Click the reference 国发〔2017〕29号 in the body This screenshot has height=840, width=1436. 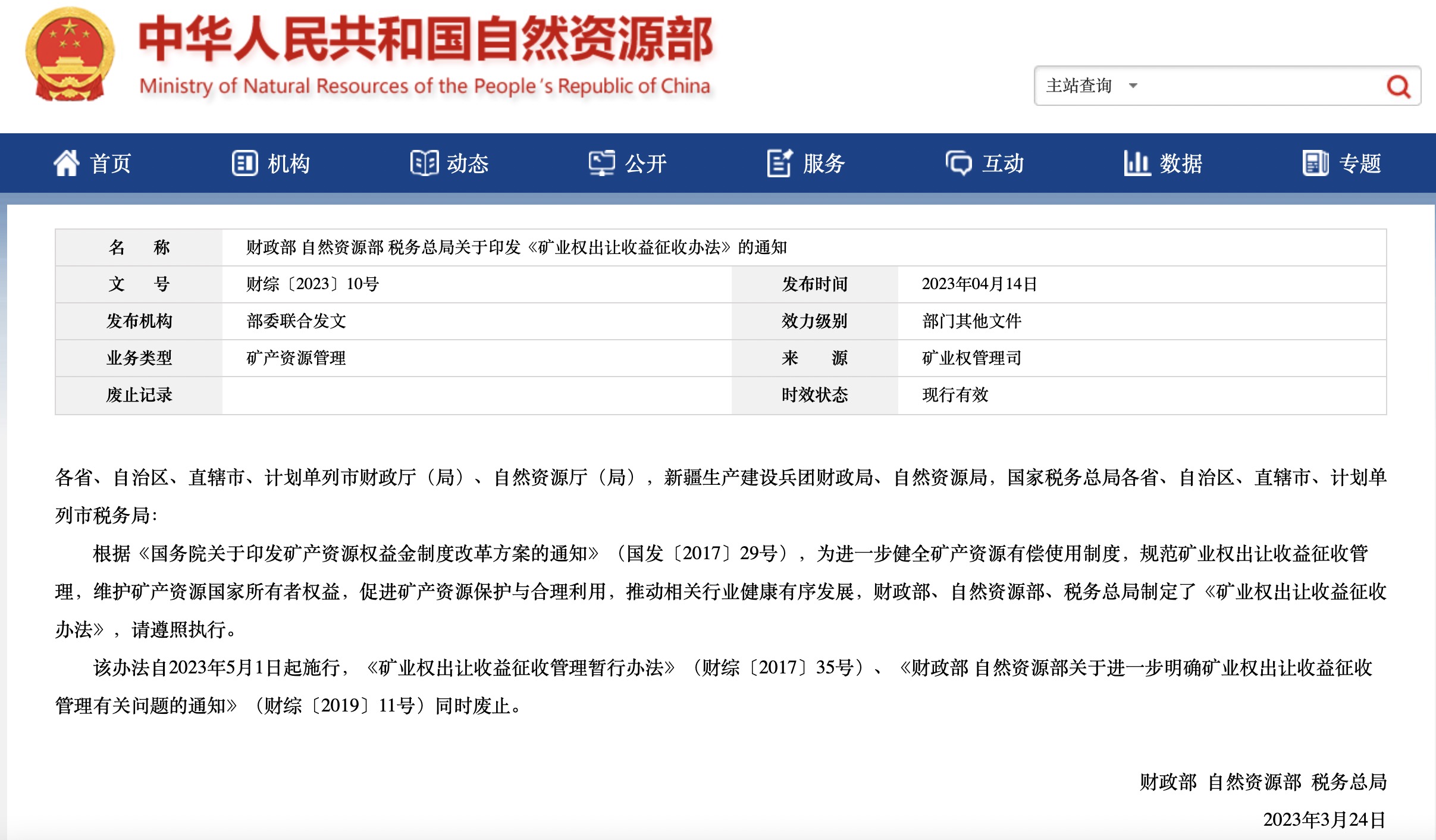pos(702,554)
